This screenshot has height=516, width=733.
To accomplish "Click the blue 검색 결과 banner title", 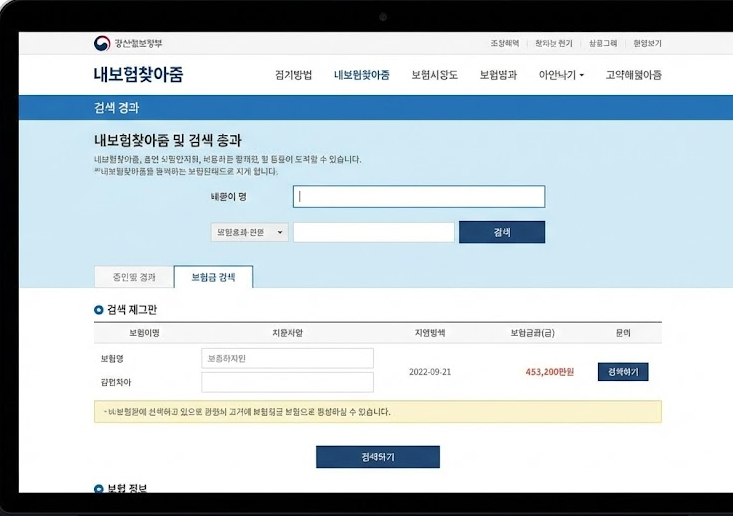I will tap(116, 108).
